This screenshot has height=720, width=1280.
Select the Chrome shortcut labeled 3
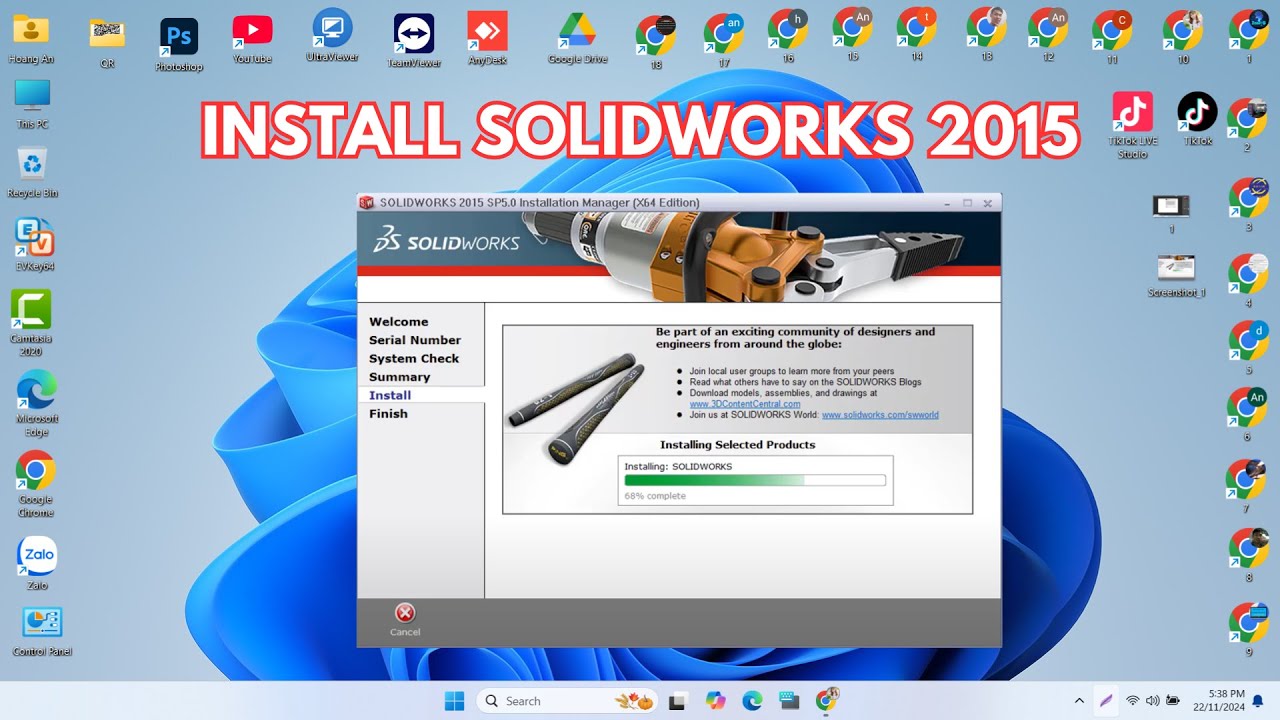(x=1248, y=205)
